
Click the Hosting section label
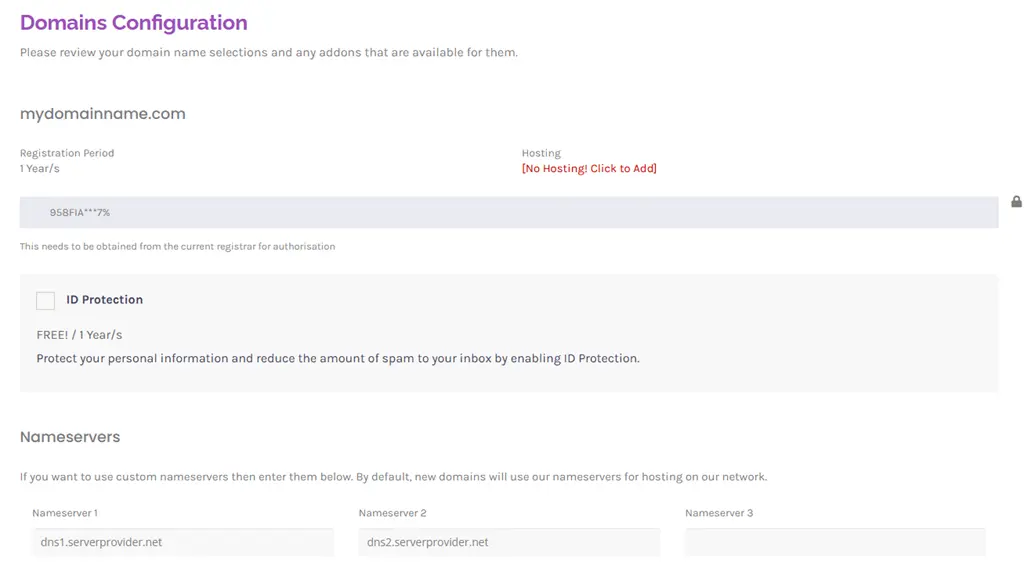click(540, 152)
